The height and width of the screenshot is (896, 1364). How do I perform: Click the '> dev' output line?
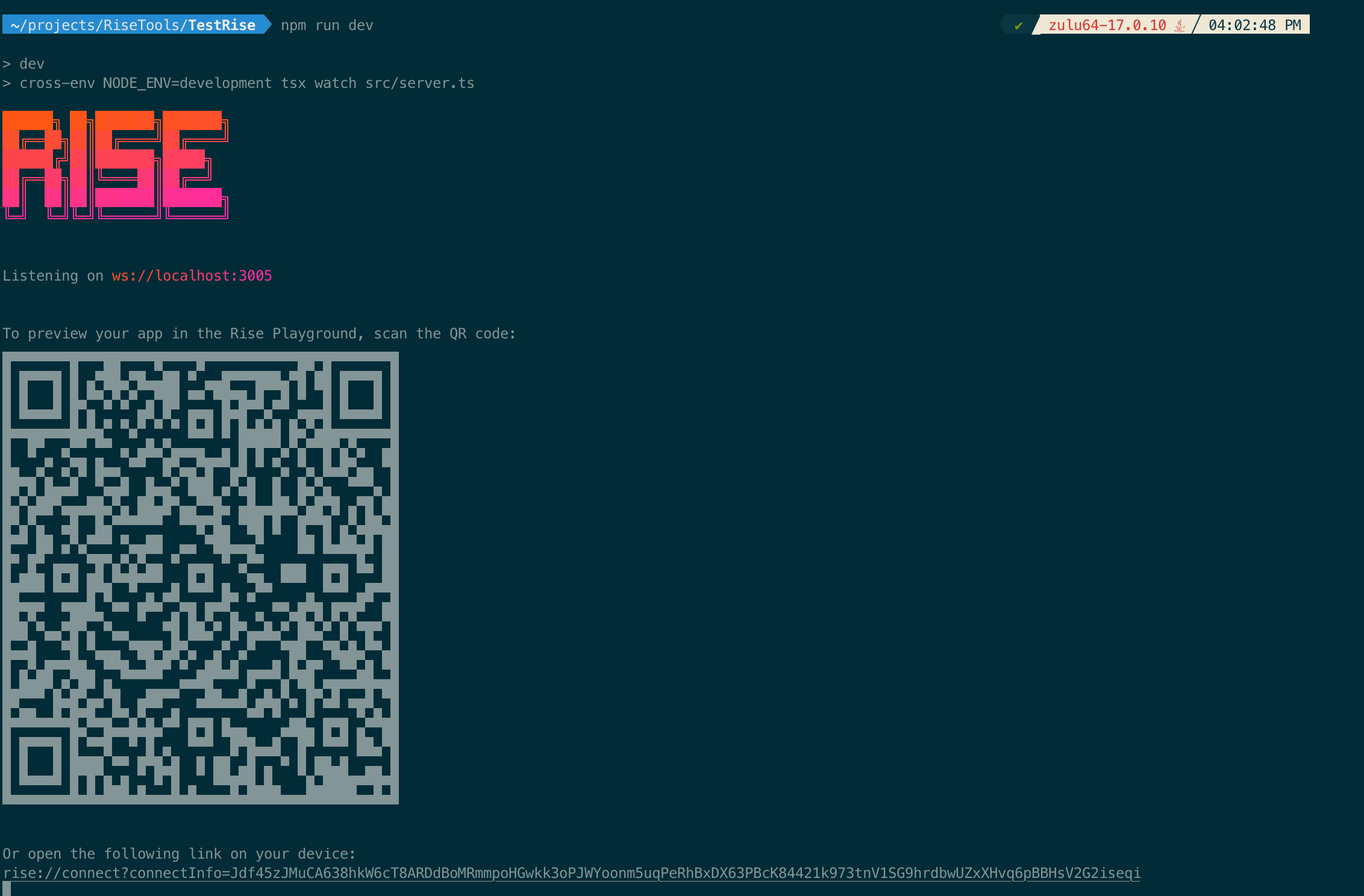23,64
